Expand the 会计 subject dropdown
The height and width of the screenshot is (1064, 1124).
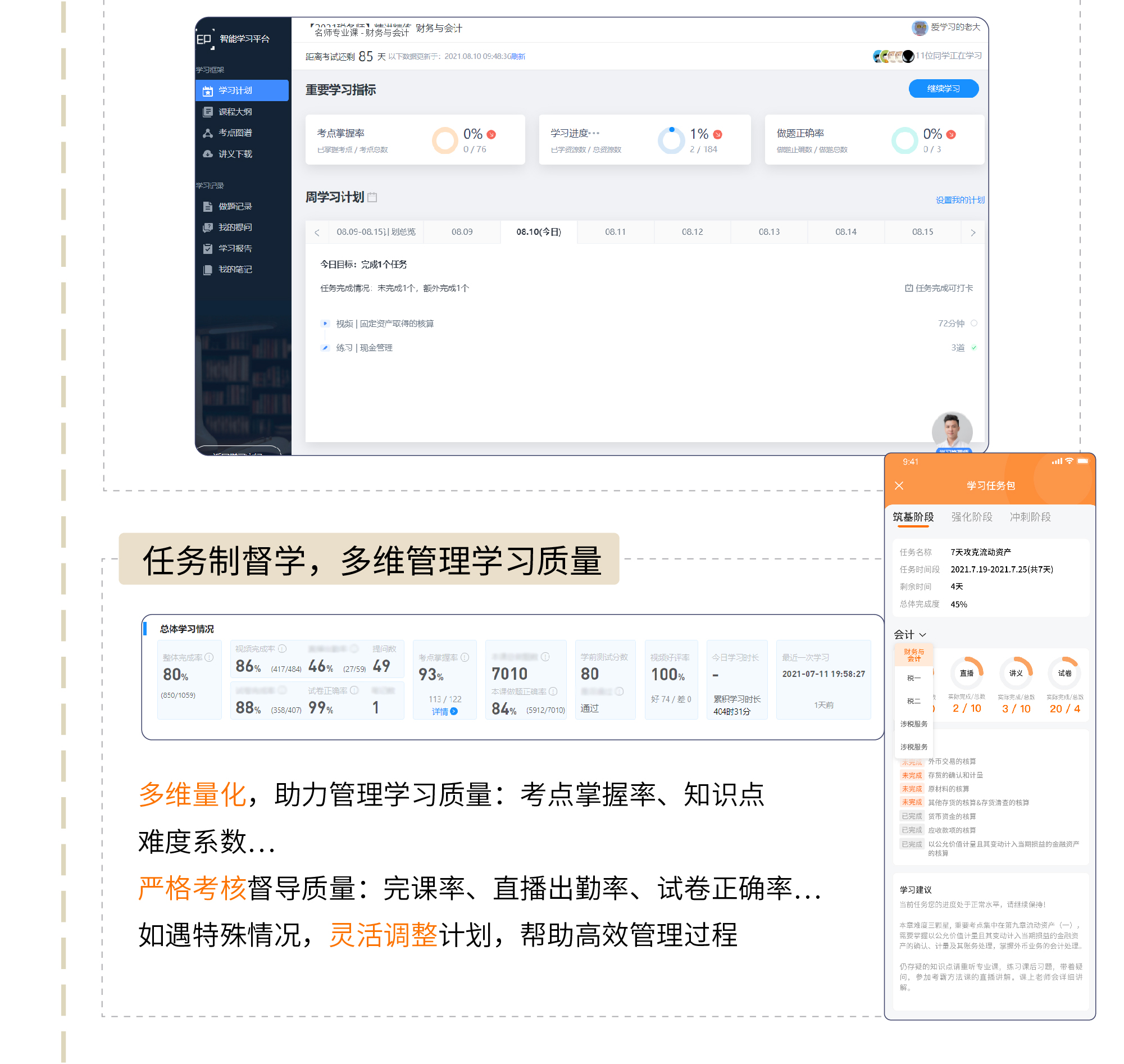click(910, 635)
